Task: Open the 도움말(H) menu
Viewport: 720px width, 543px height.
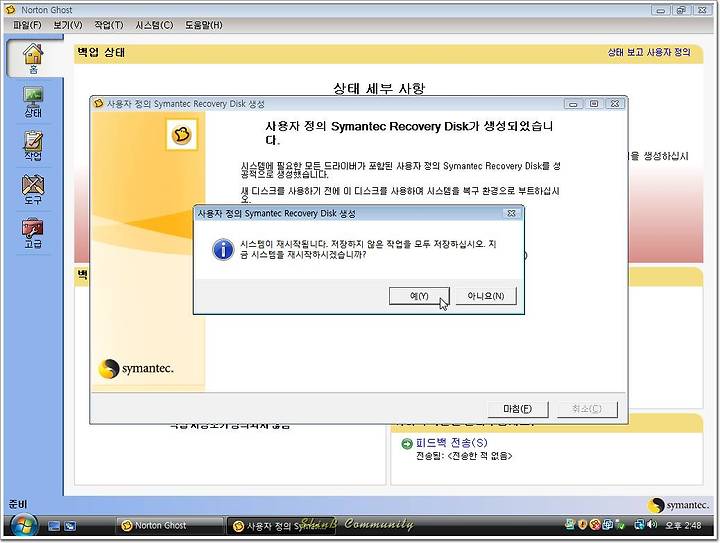Action: [203, 25]
